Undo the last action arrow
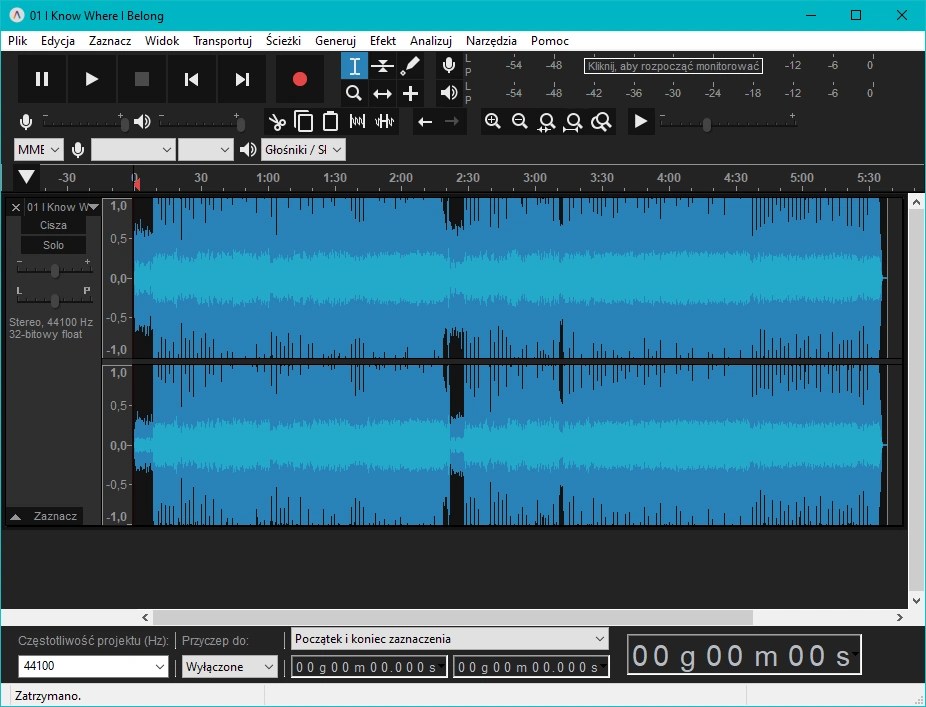This screenshot has height=707, width=926. 425,122
